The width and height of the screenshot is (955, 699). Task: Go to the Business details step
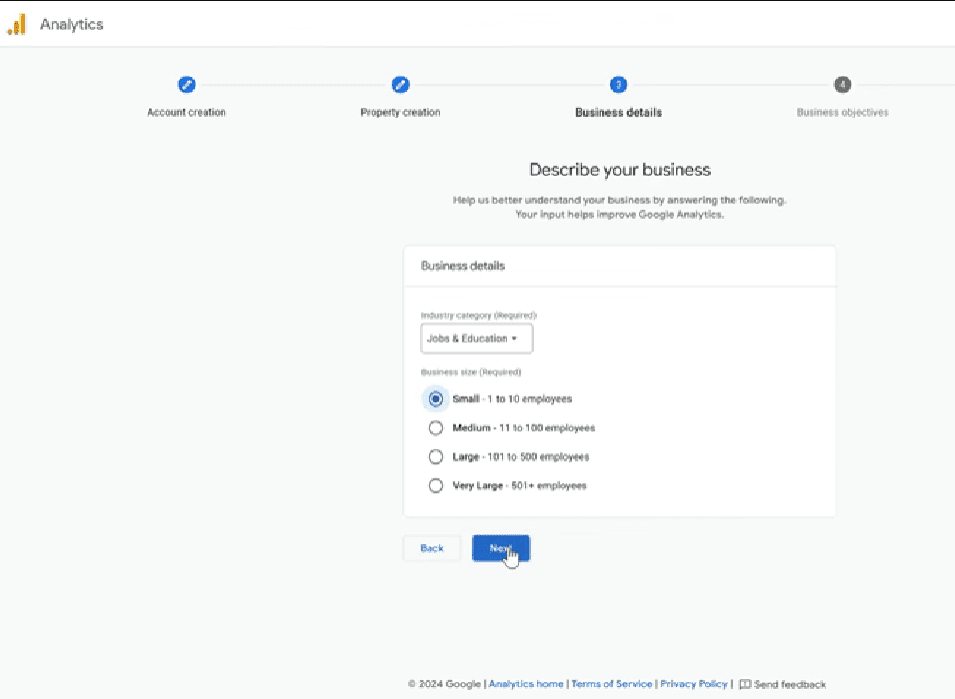(x=617, y=112)
